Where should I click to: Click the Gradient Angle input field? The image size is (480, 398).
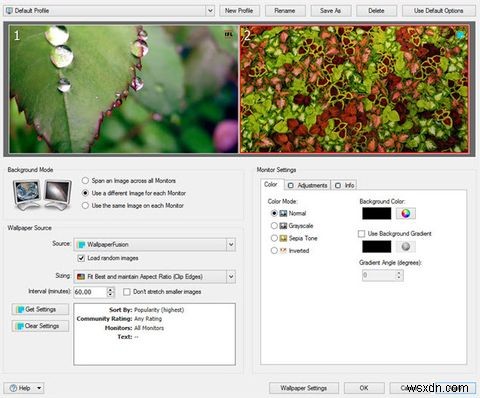pos(378,275)
